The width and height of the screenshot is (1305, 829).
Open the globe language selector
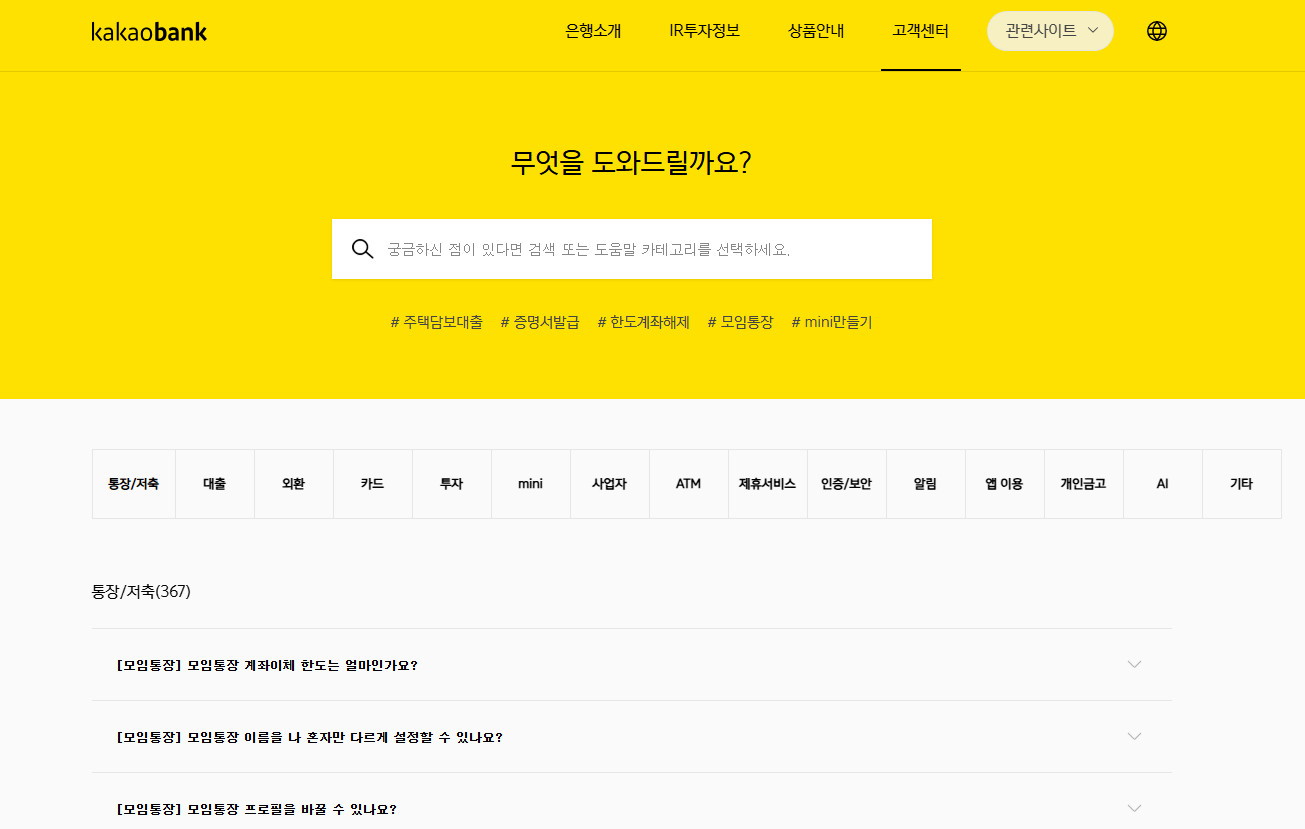(1157, 31)
